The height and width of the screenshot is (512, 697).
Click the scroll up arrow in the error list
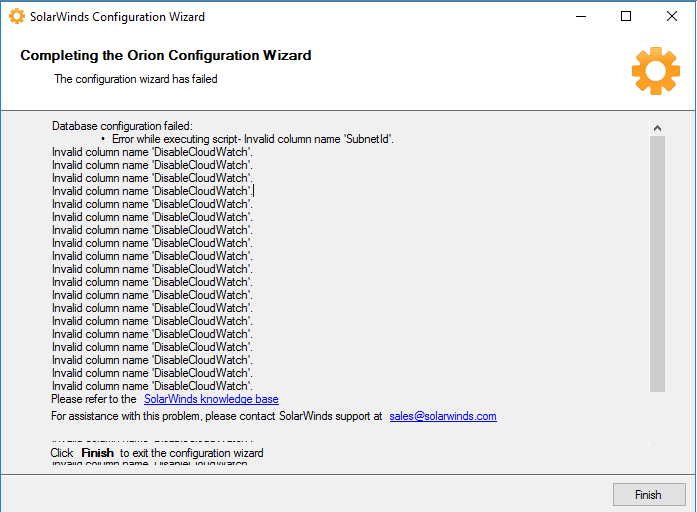(x=657, y=128)
